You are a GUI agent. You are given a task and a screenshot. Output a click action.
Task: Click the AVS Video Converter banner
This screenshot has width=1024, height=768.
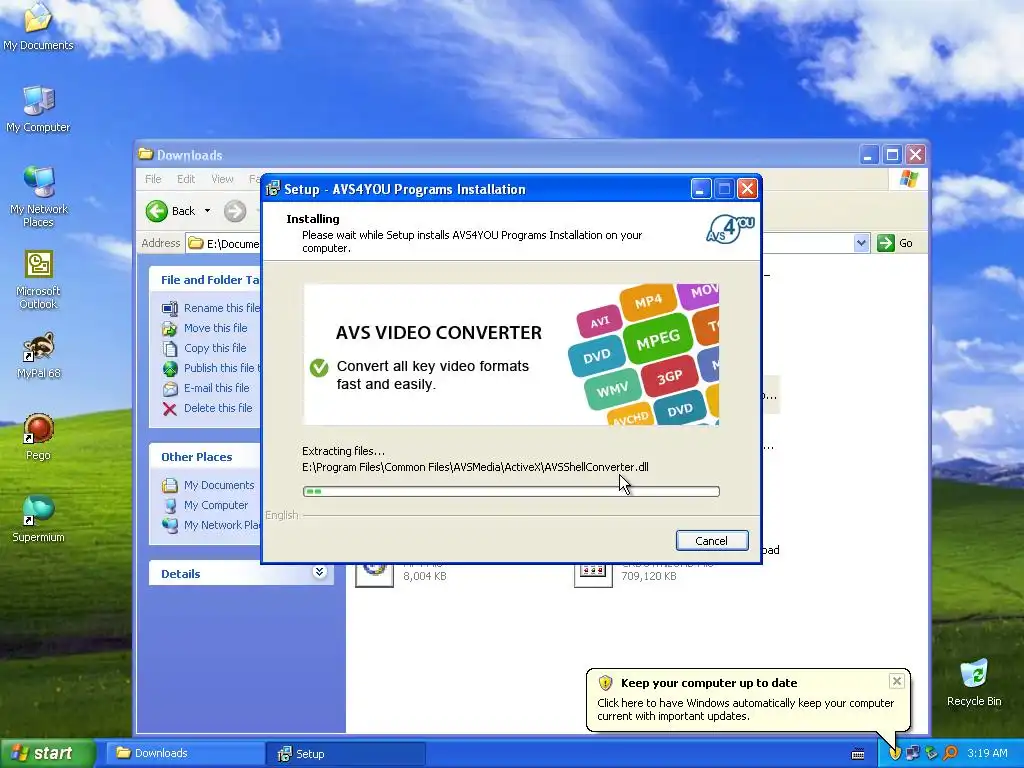click(511, 354)
